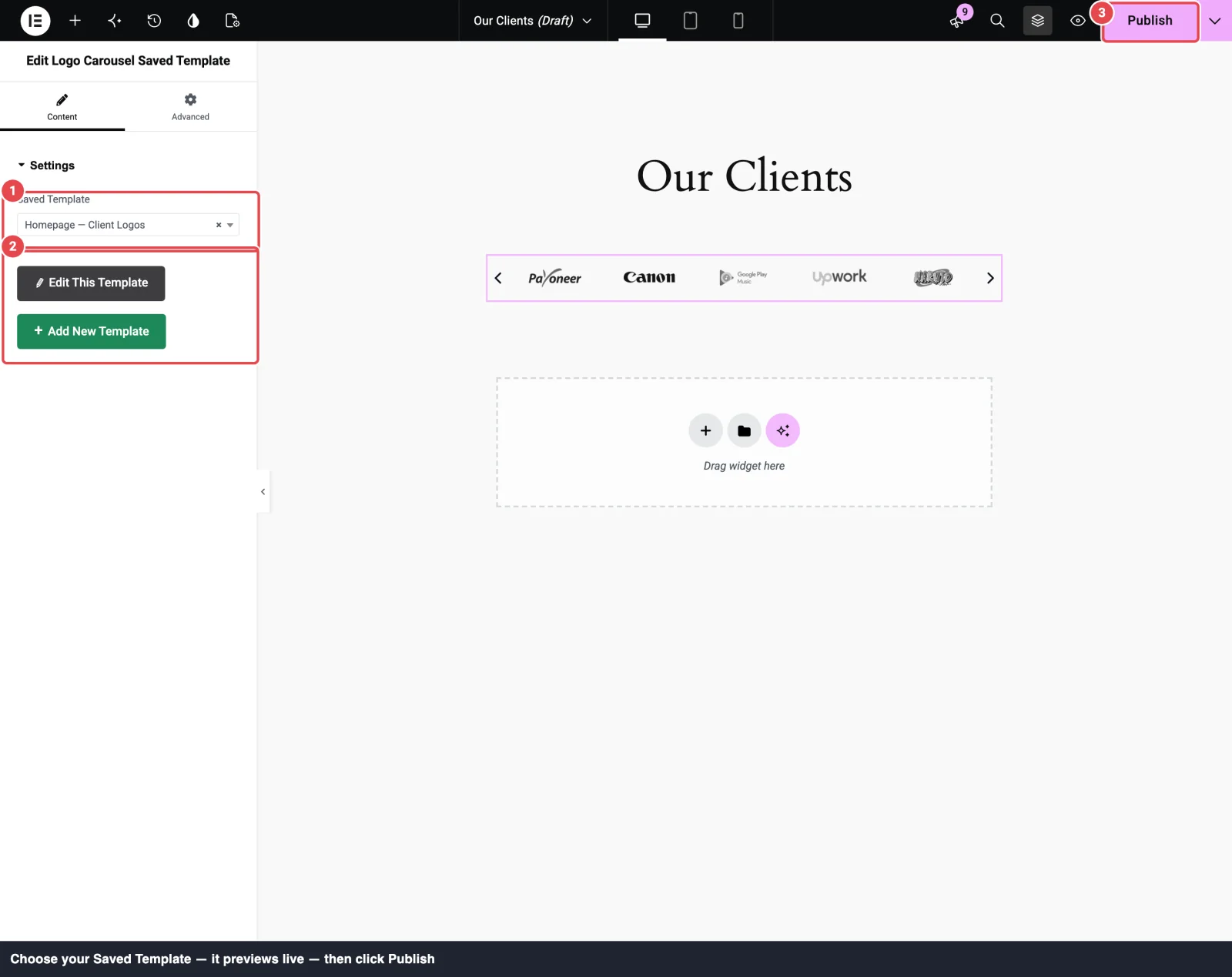Expand the Publish options arrow
This screenshot has height=977, width=1232.
(x=1215, y=21)
